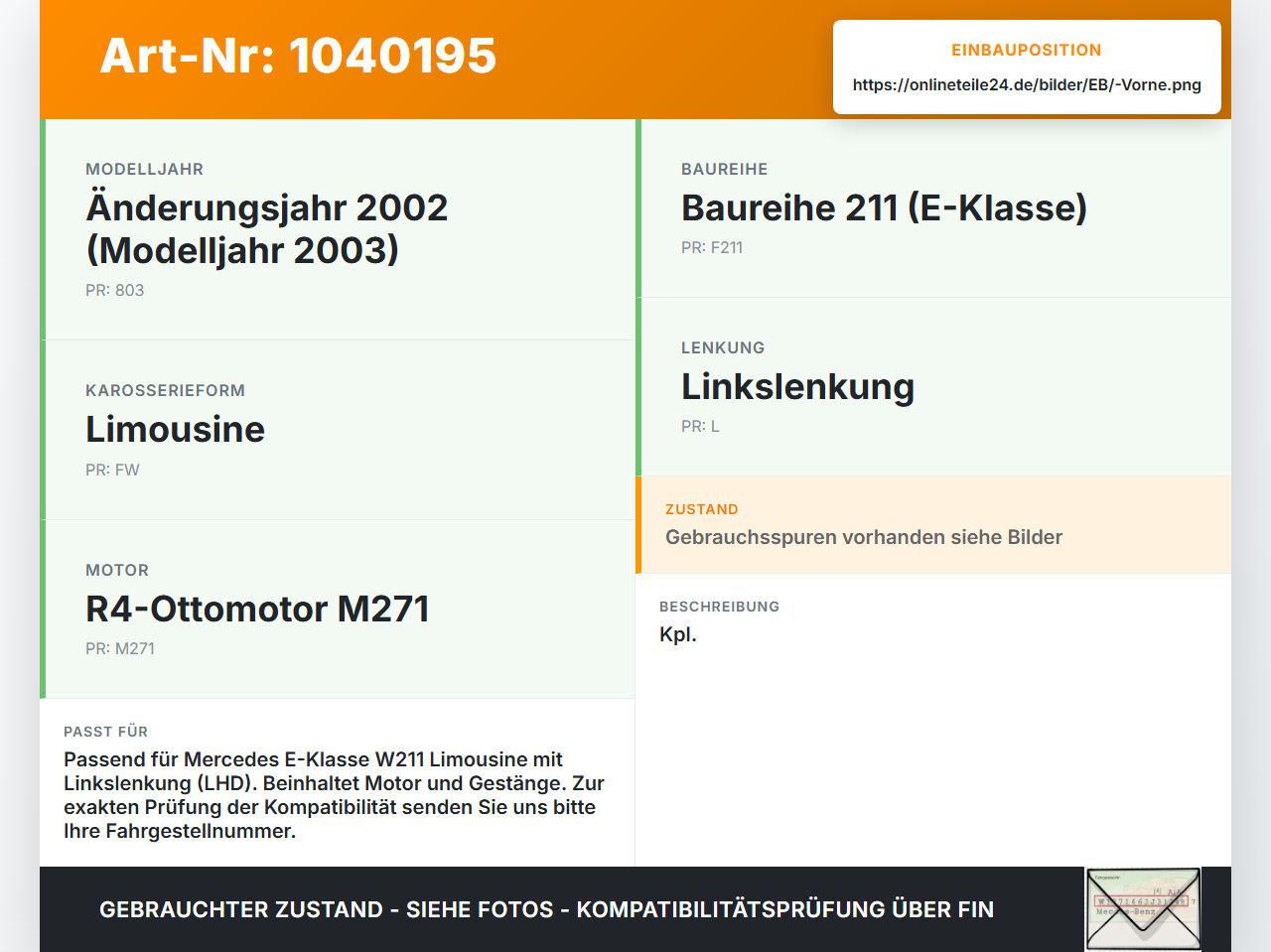
Task: Click the BAUREIHE label
Action: [x=724, y=169]
